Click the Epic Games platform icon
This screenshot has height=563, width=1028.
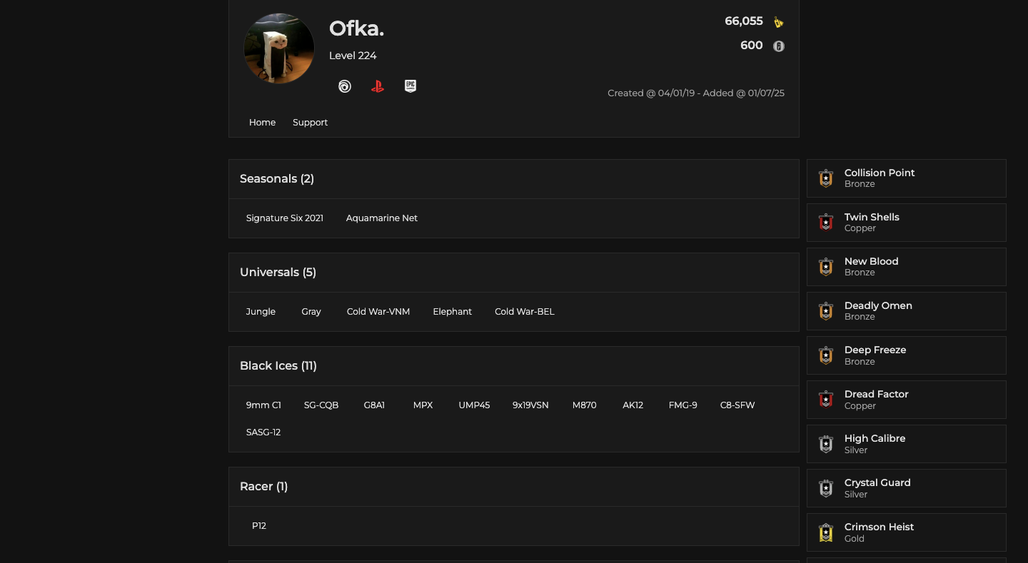(x=410, y=86)
